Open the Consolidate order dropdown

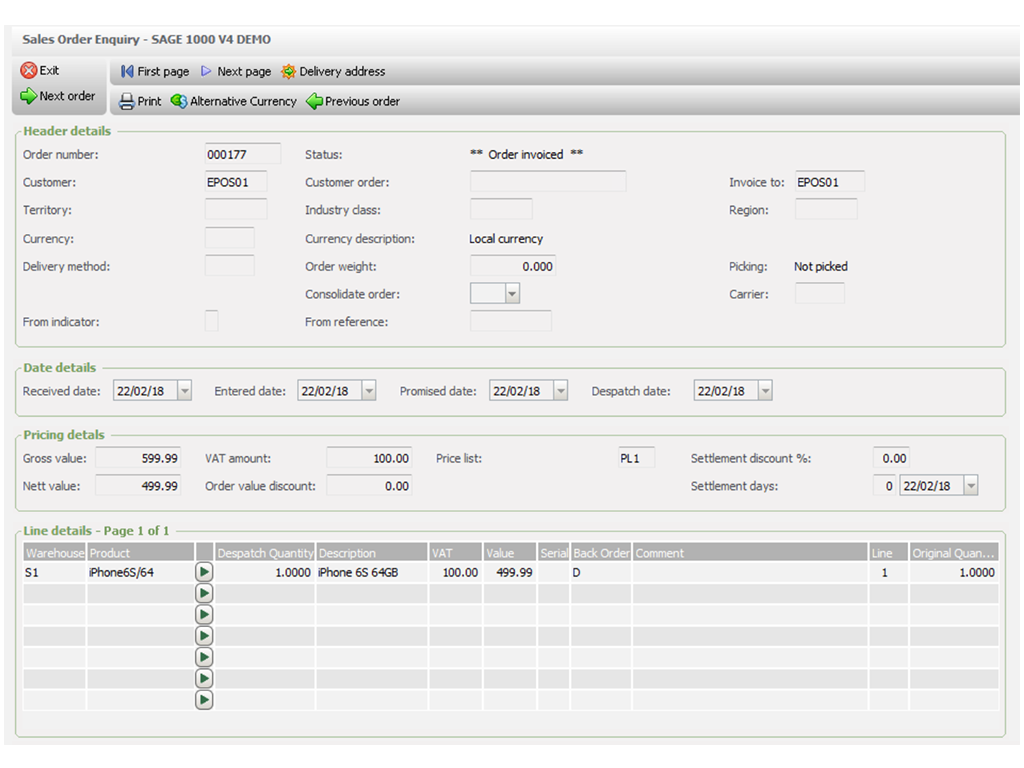[x=512, y=294]
